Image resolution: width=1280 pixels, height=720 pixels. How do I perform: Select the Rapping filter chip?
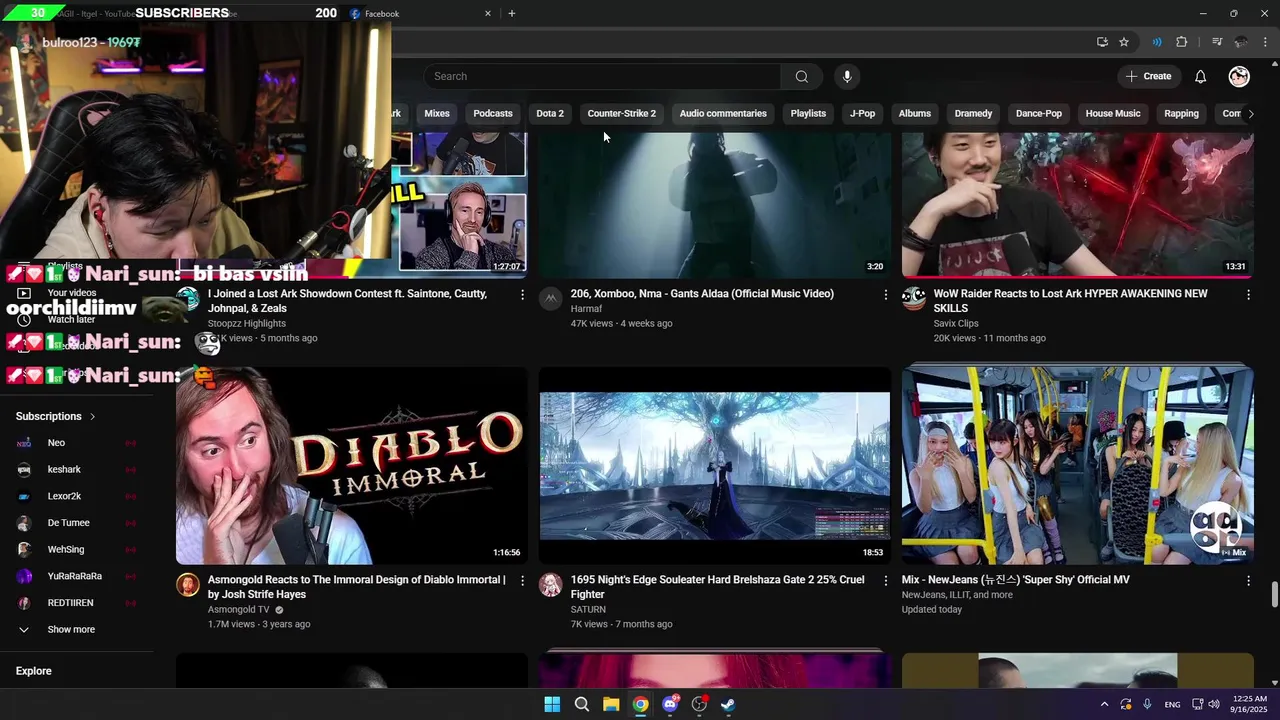pos(1181,114)
